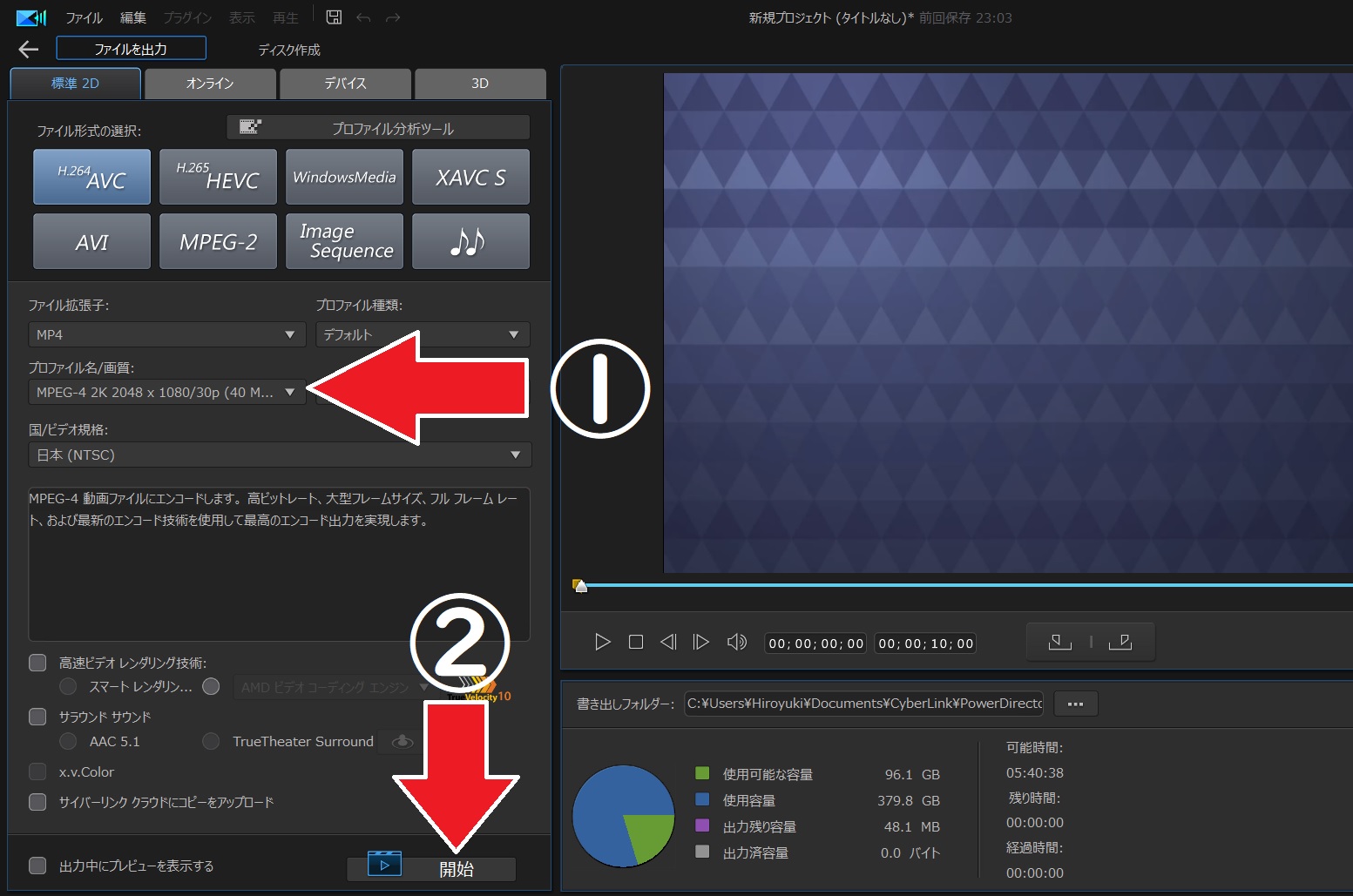Click the video preview image
This screenshot has width=1353, height=896.
(1008, 323)
